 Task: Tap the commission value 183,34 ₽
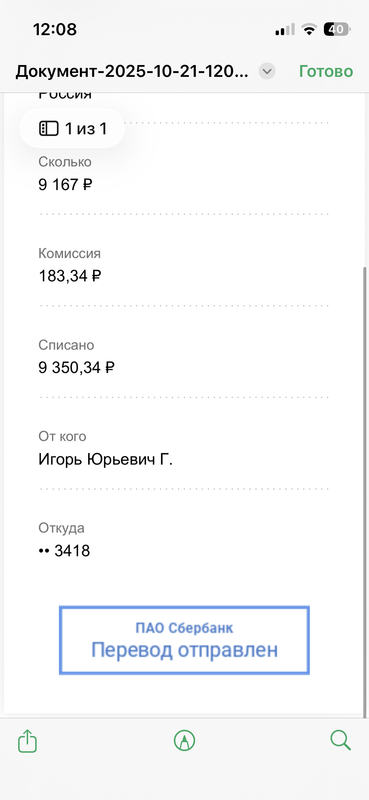coord(70,276)
